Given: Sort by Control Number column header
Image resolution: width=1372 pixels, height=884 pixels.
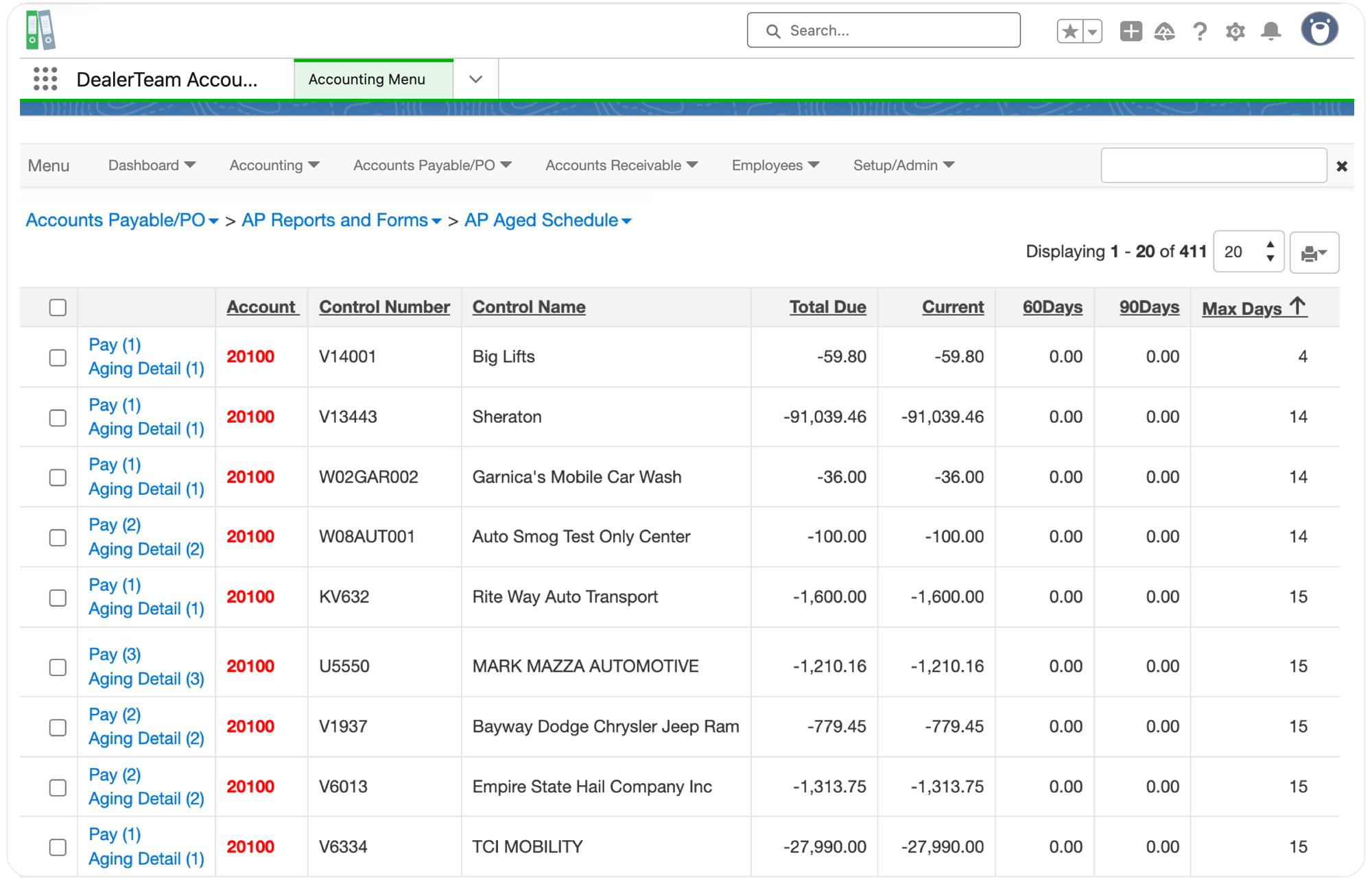Looking at the screenshot, I should tap(384, 307).
